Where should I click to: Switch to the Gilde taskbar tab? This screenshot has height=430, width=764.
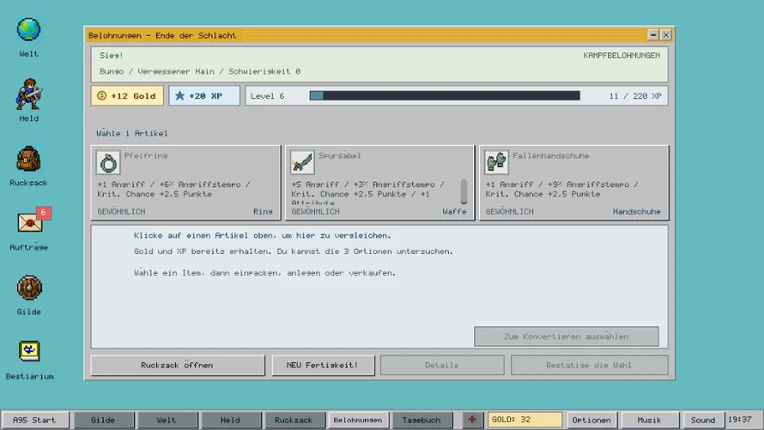103,420
